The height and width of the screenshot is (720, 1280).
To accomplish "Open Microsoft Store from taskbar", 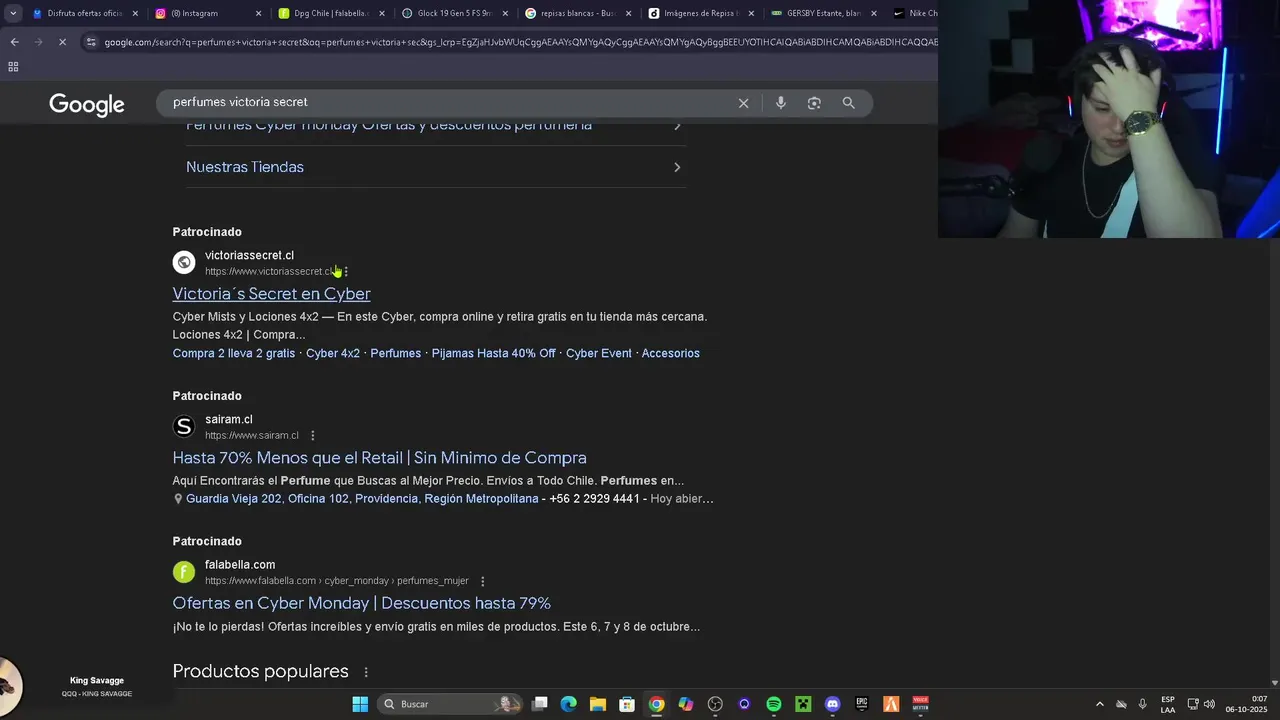I will [627, 704].
